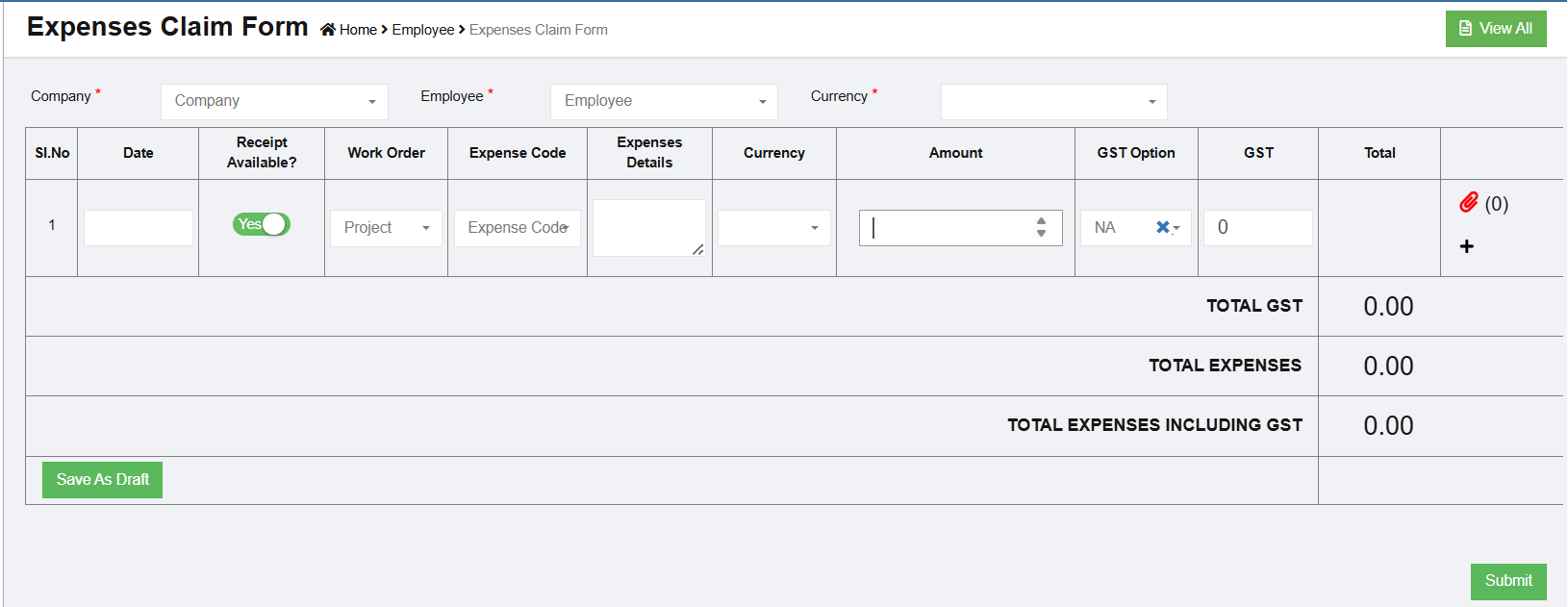The image size is (1568, 607).
Task: Click TOTAL EXPENSES INCLUDING GST label
Action: (1154, 425)
